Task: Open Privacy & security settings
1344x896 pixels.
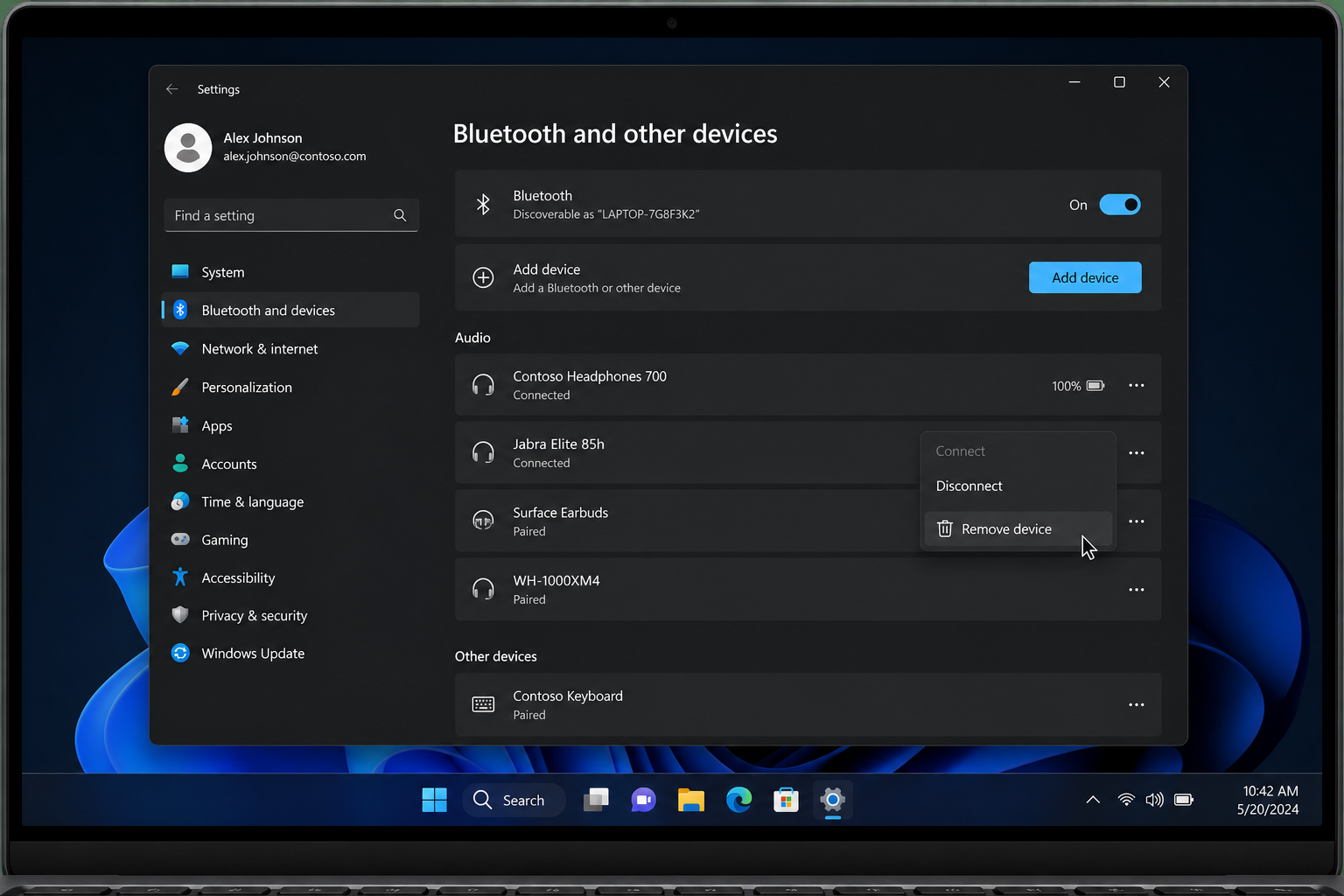Action: pos(290,615)
